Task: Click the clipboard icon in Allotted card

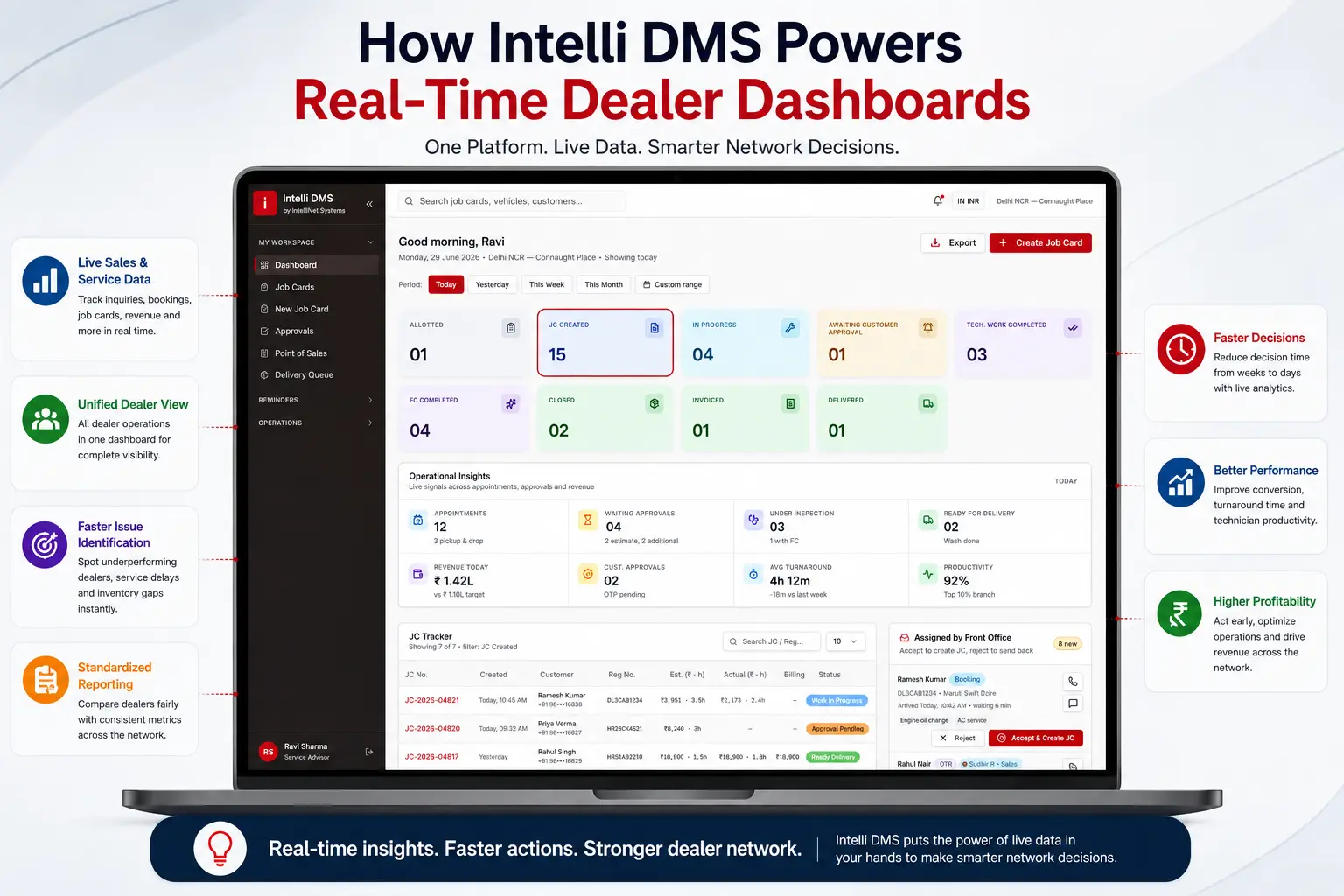Action: [511, 328]
